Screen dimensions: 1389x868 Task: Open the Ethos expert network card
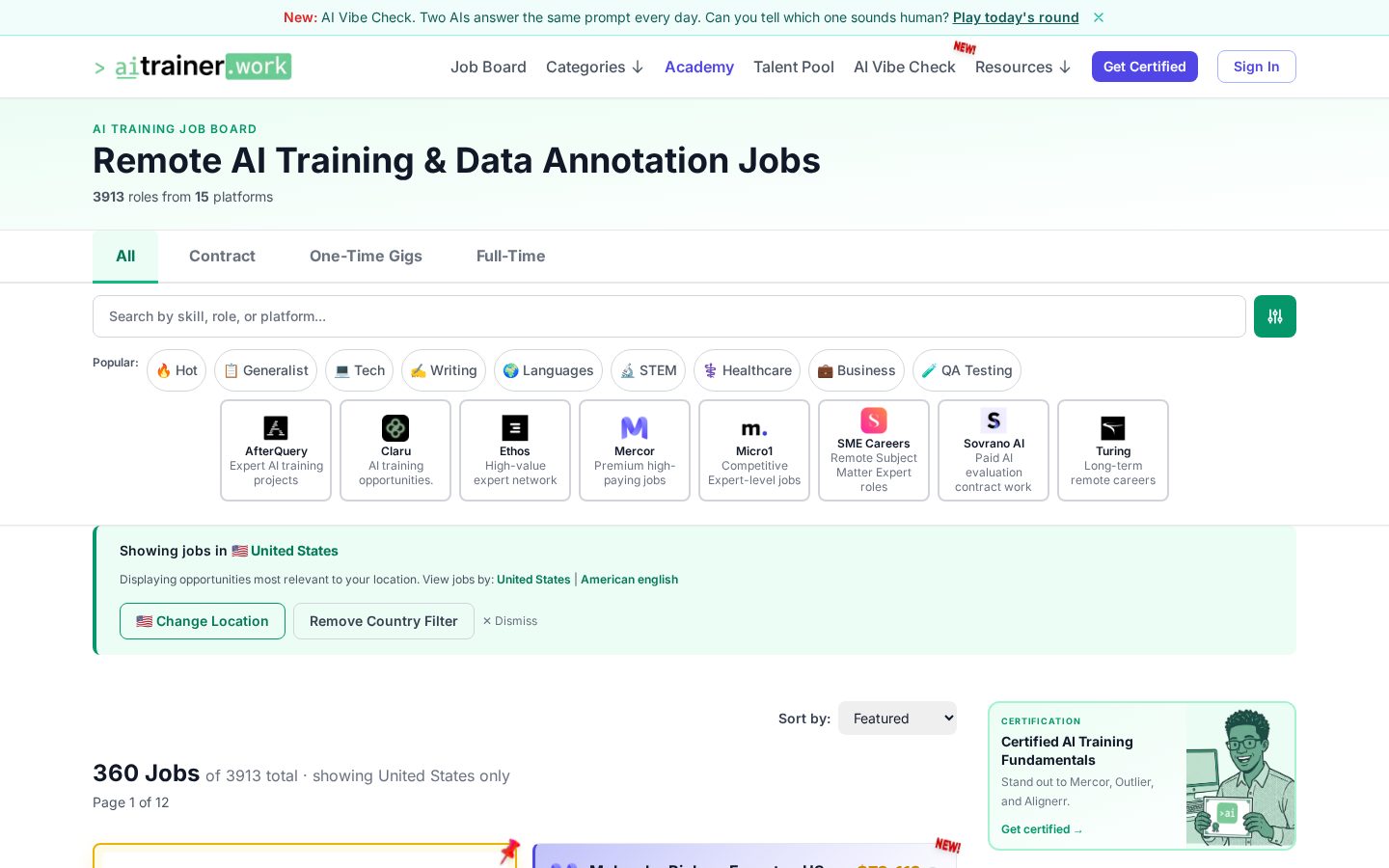(515, 450)
